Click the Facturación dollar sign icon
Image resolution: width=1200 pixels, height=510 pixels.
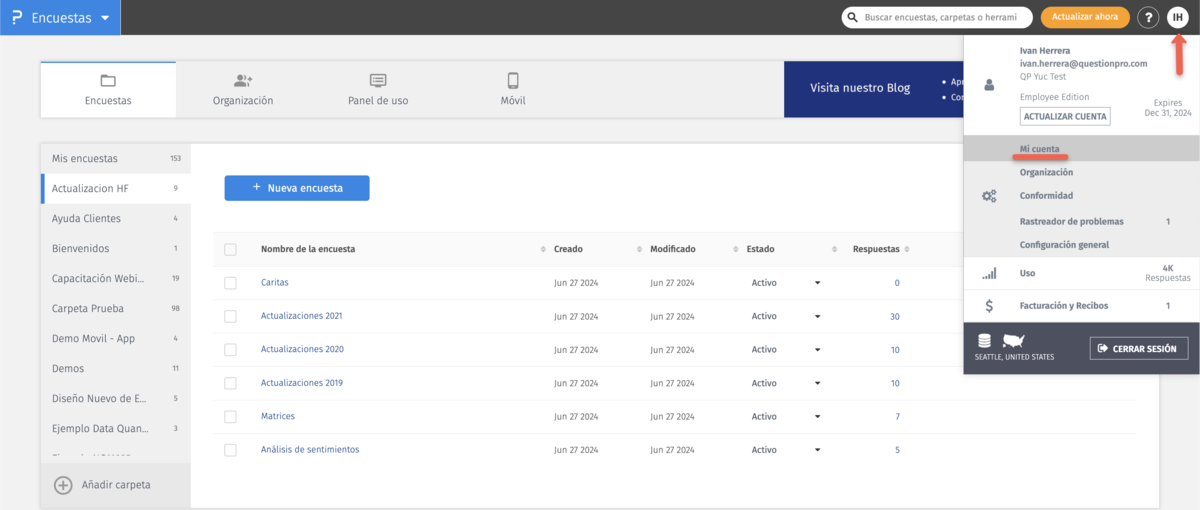click(x=989, y=306)
